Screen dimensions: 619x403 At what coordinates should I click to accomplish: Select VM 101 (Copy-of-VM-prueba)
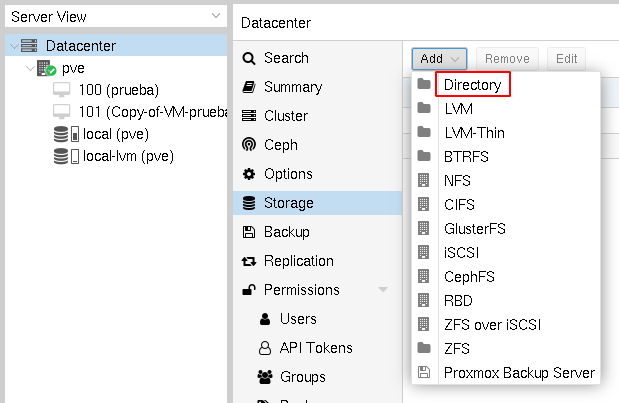click(116, 112)
